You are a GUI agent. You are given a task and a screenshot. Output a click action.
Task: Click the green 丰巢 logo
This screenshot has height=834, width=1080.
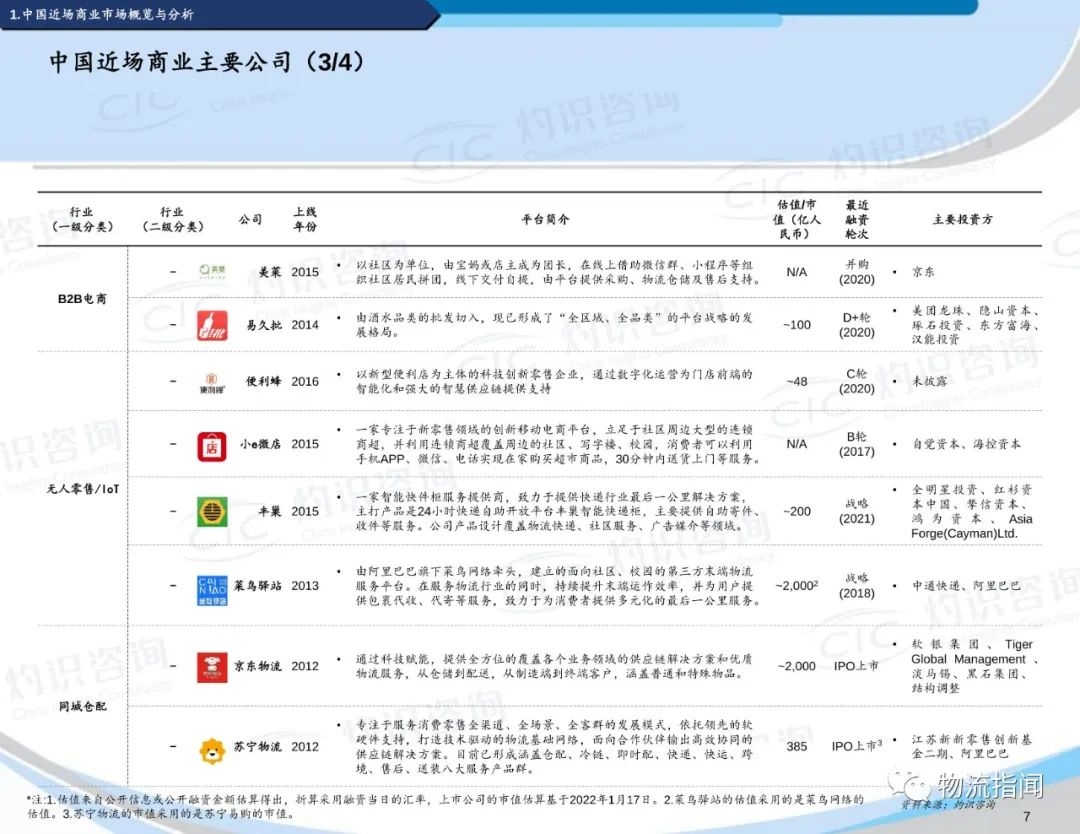(x=212, y=511)
